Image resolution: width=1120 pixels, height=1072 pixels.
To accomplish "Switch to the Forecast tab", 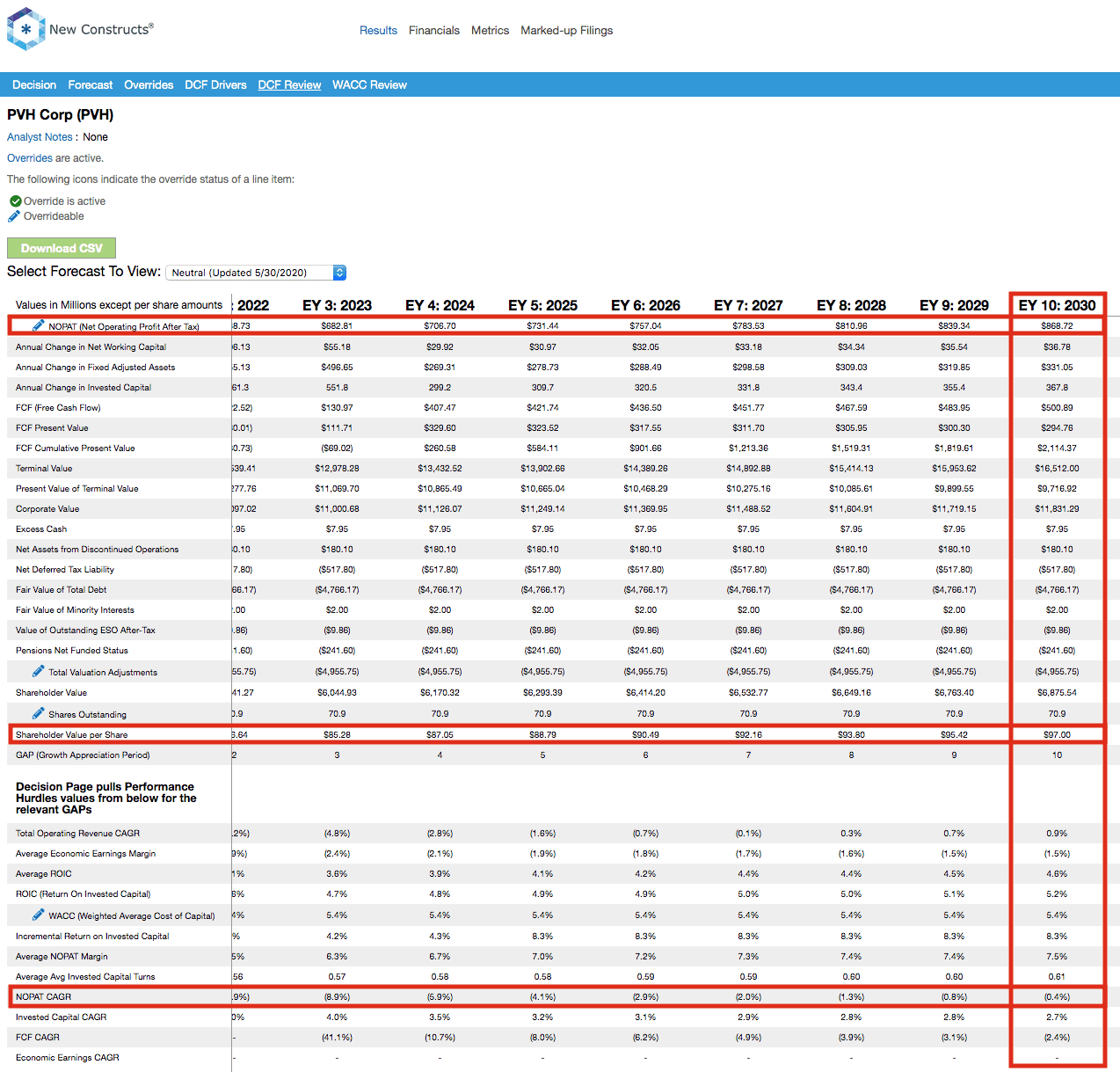I will coord(91,85).
